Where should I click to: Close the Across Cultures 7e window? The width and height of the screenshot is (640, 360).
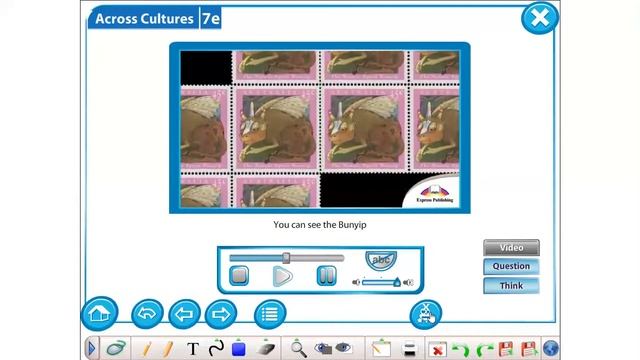540,18
